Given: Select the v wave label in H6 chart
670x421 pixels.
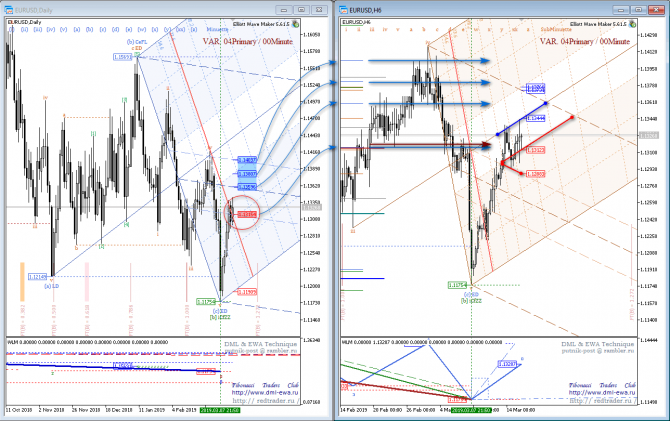Looking at the screenshot, I should [x=398, y=29].
